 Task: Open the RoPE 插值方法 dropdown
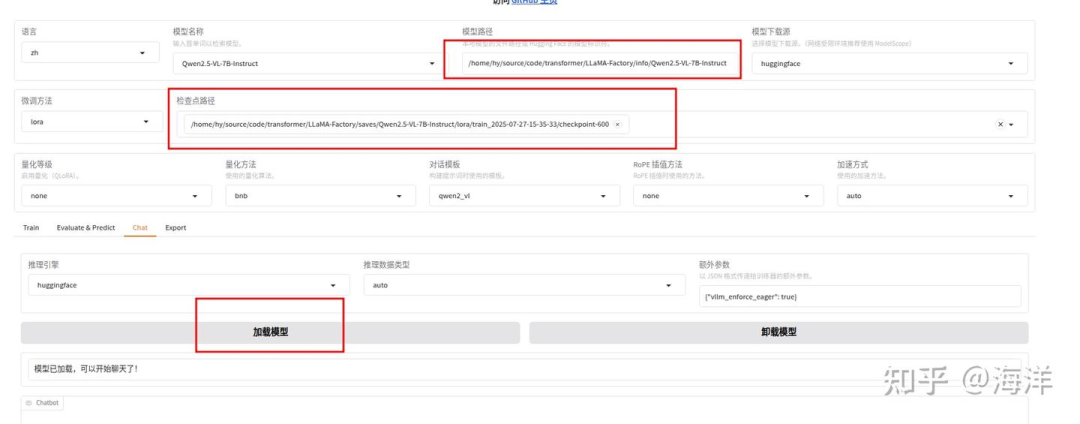click(x=728, y=195)
